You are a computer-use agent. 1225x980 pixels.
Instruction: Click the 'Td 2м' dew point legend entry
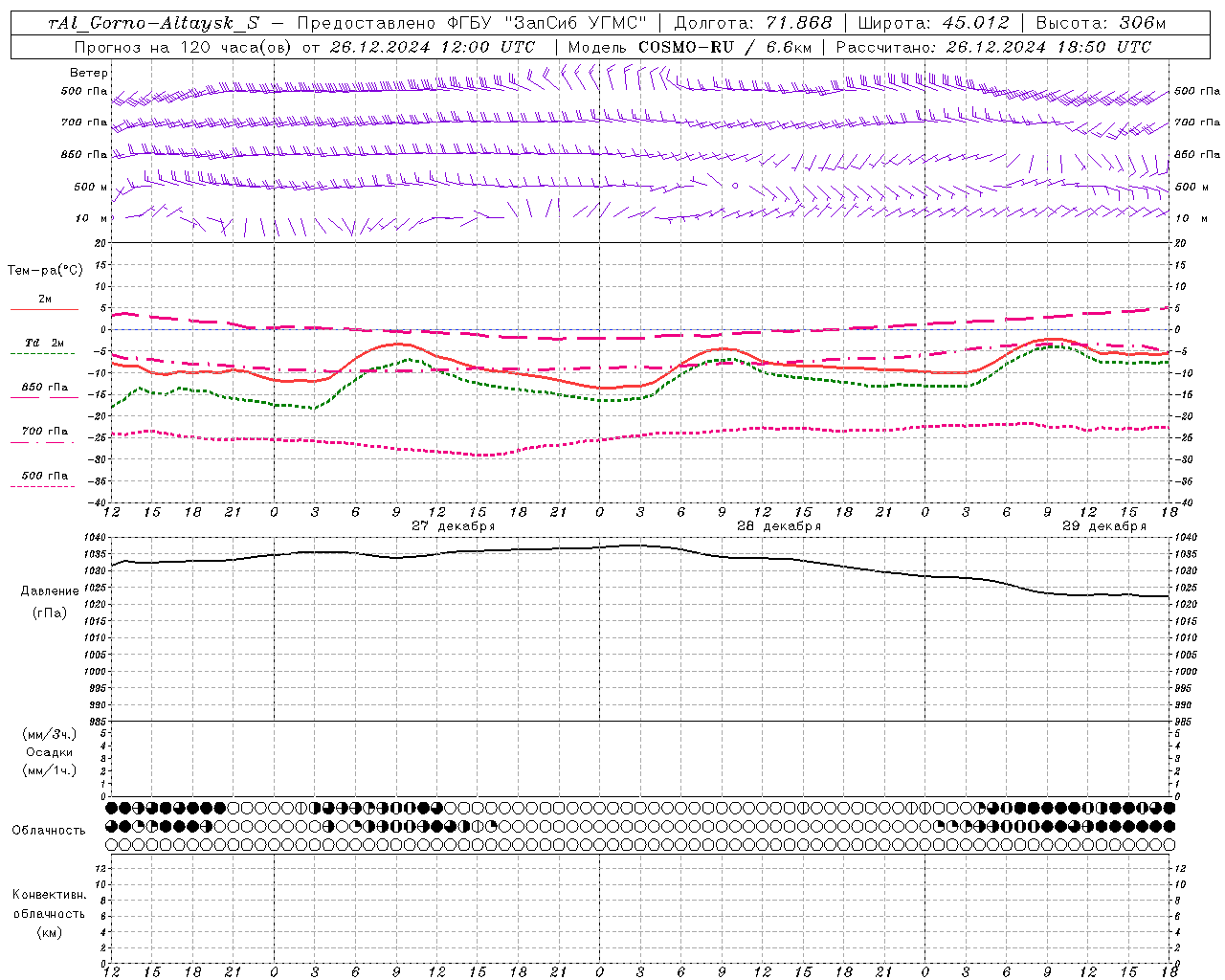(45, 343)
